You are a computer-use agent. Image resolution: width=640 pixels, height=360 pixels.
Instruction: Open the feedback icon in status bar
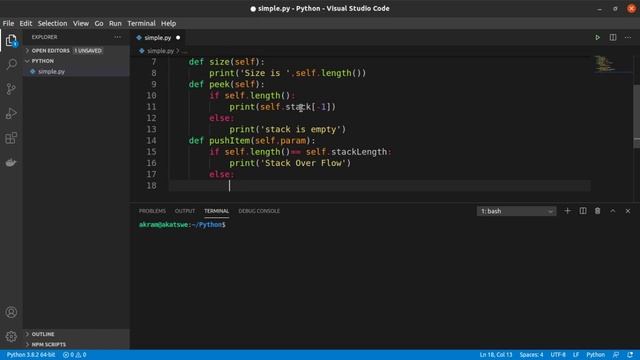tap(616, 355)
